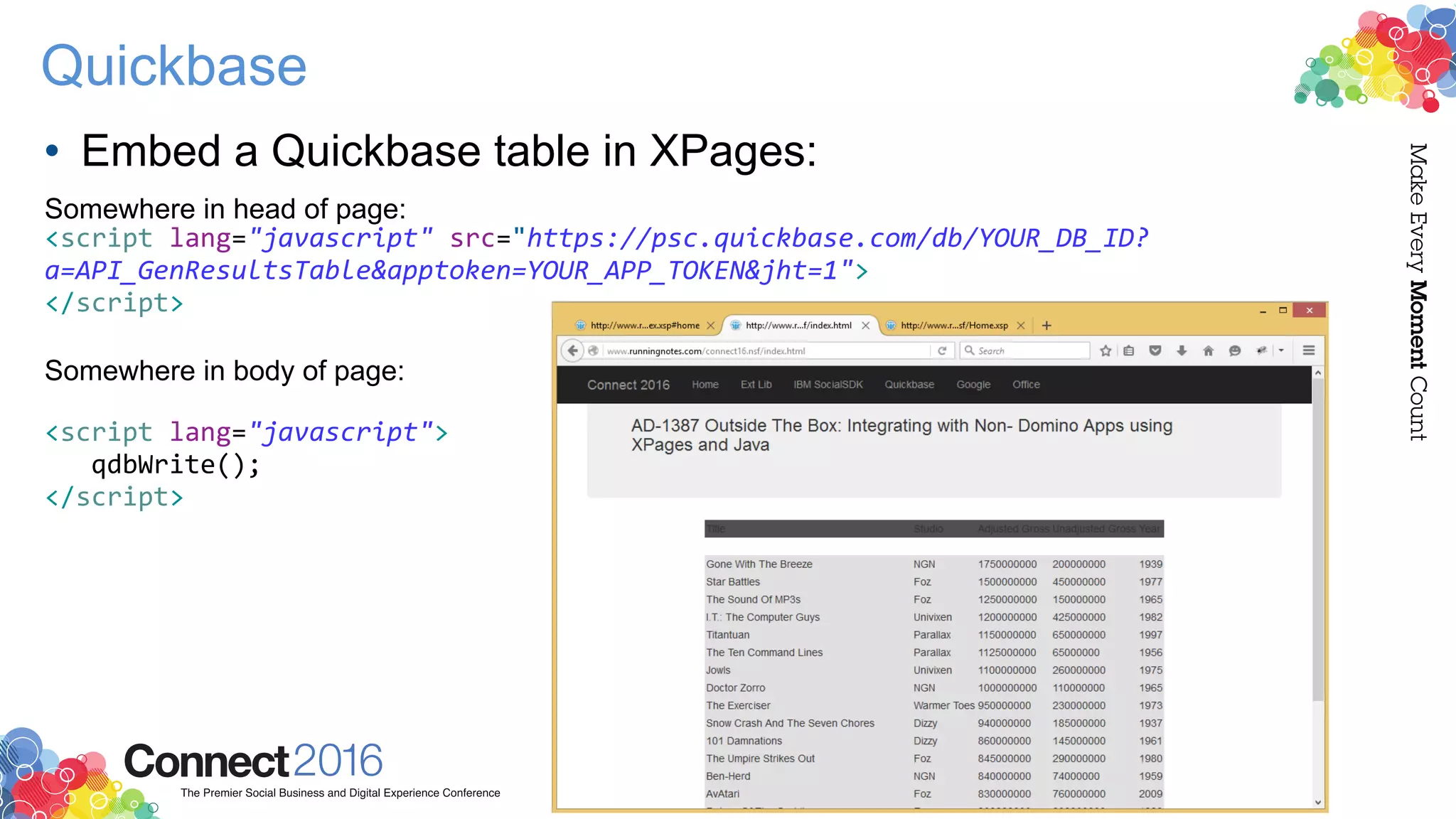Screen dimensions: 1456x819
Task: Click the 760000000 unadjusted gross value
Action: pos(1078,794)
